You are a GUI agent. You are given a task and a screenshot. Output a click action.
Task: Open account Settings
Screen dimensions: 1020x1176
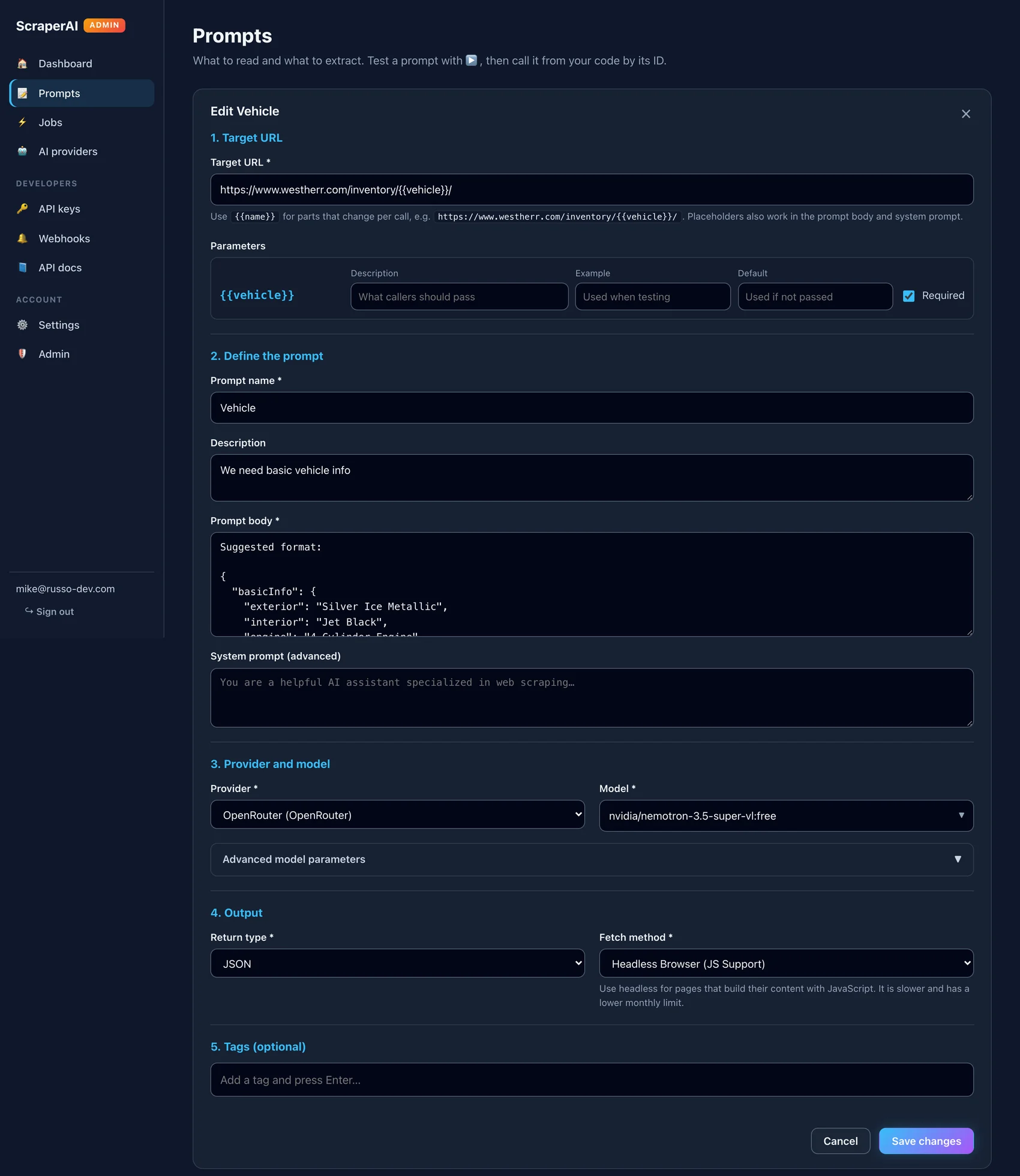coord(82,325)
